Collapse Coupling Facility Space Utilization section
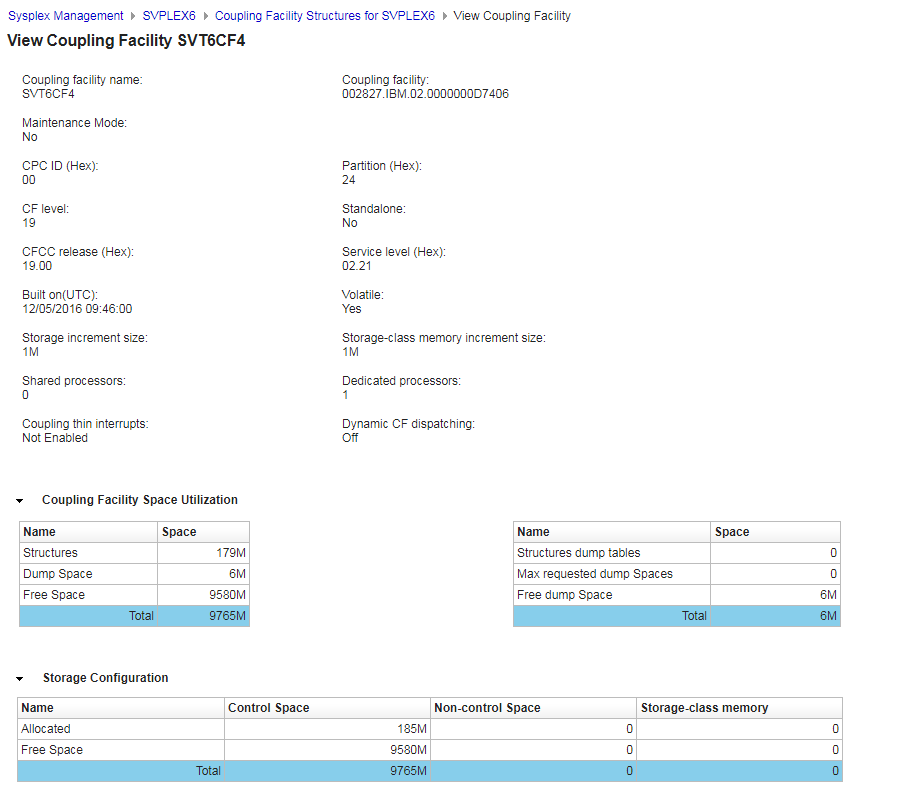Screen dimensions: 915x803 [x=20, y=501]
